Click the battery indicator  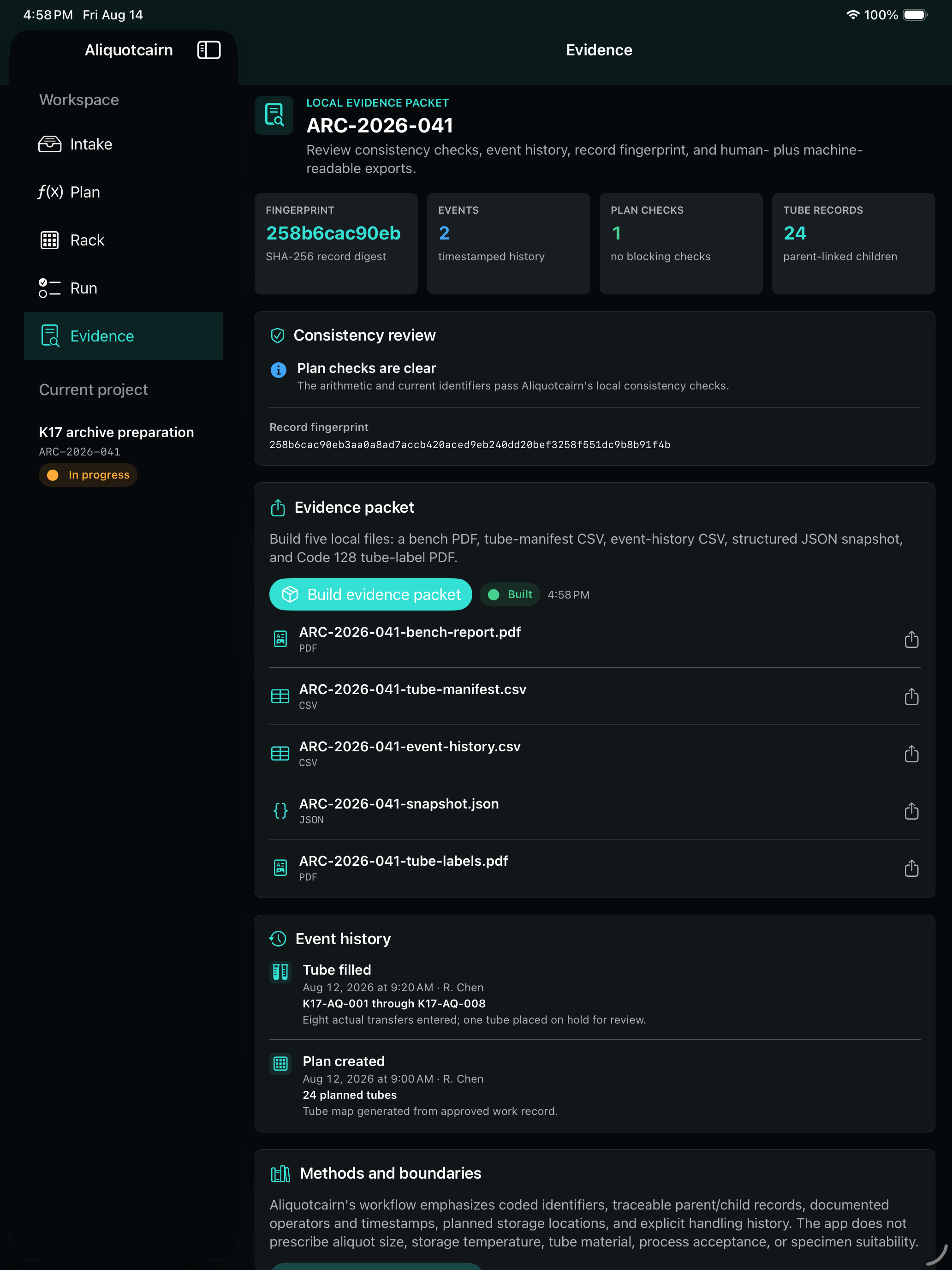click(915, 15)
